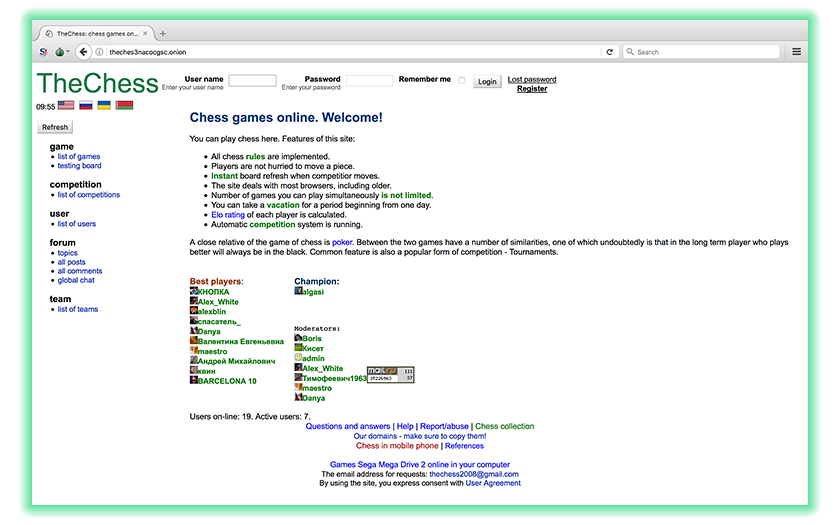This screenshot has height=525, width=840.
Task: Open global chat from forum menu
Action: tap(76, 281)
